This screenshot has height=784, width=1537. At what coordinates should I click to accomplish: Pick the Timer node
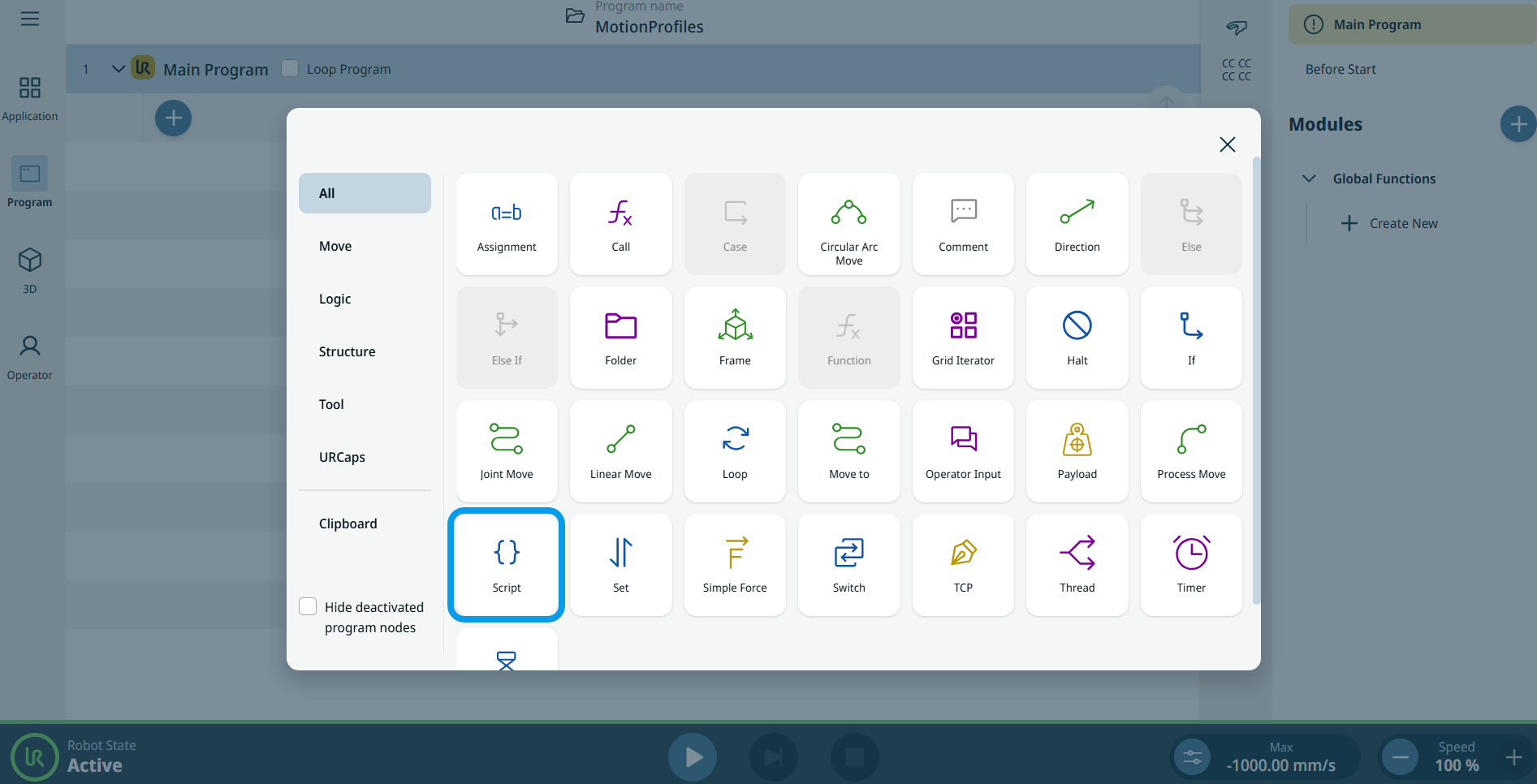coord(1191,564)
